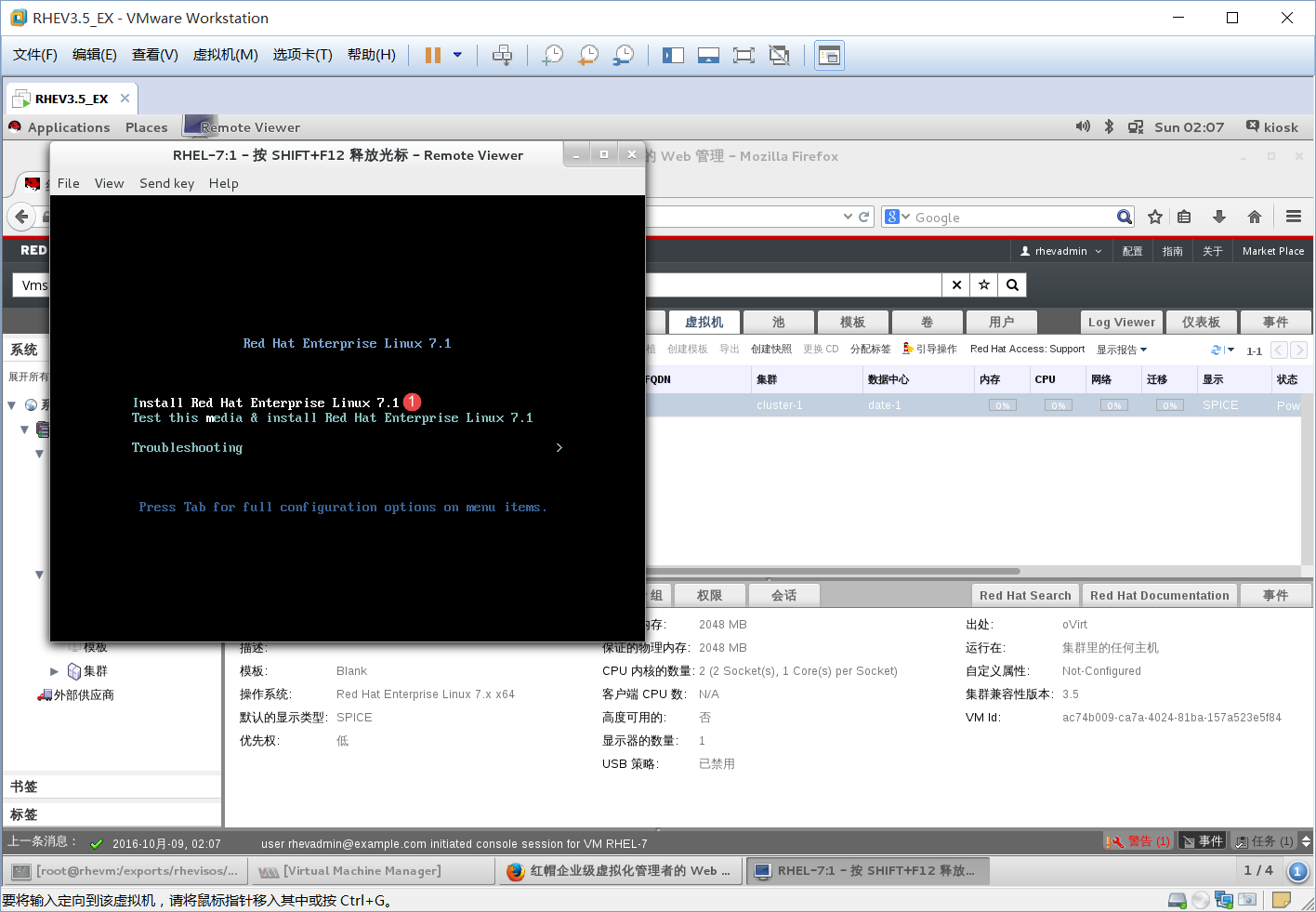Click the 配置 link in RHEV header
Viewport: 1316px width, 912px height.
(1132, 251)
